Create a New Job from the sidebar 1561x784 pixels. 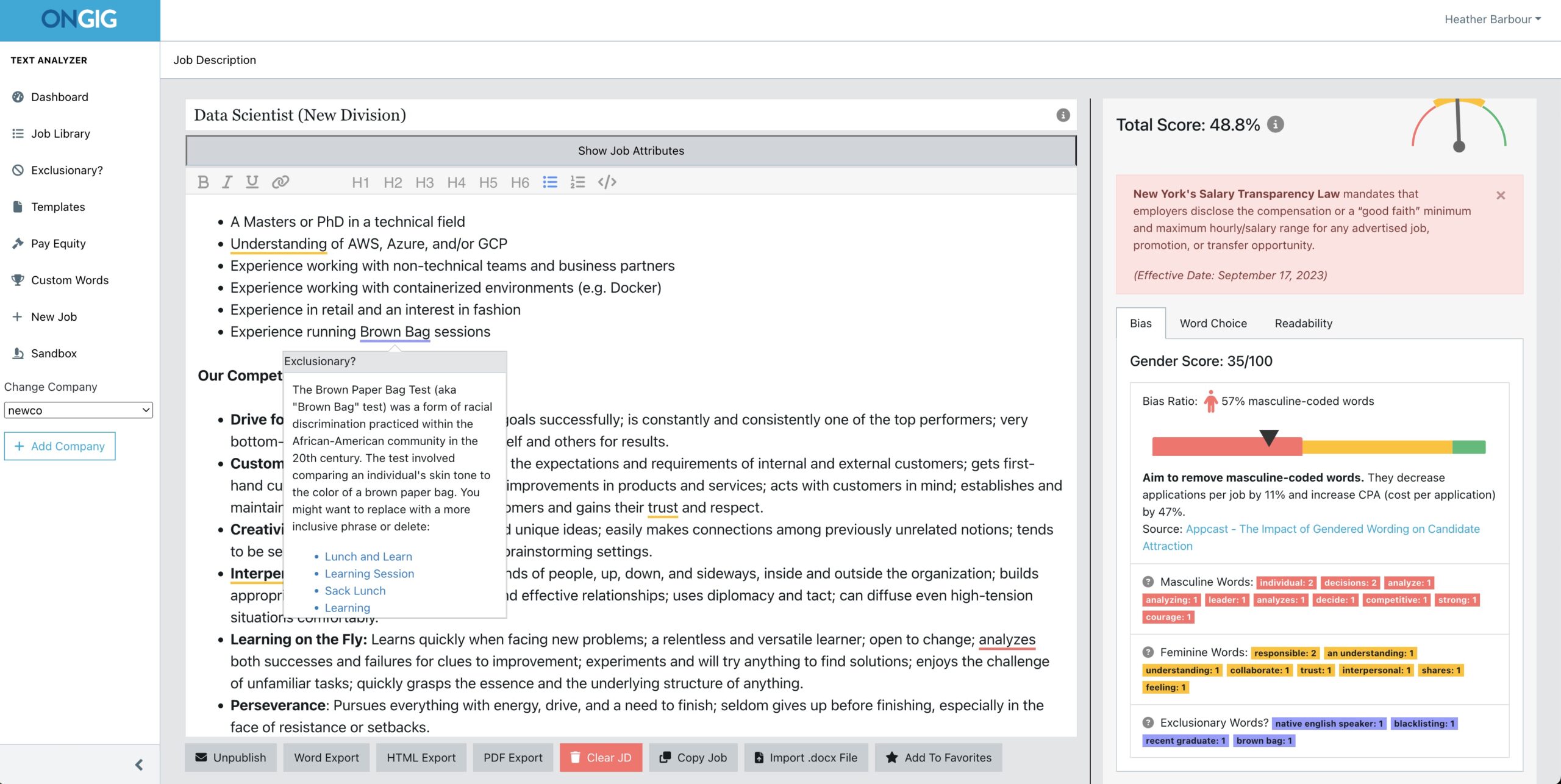pyautogui.click(x=54, y=316)
